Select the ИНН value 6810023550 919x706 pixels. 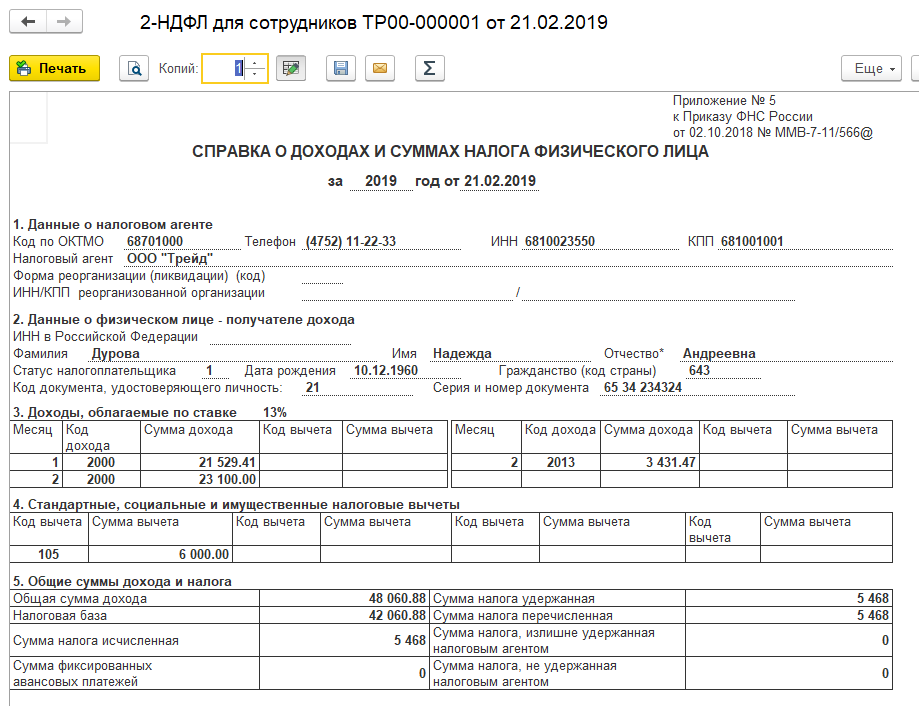(x=560, y=241)
